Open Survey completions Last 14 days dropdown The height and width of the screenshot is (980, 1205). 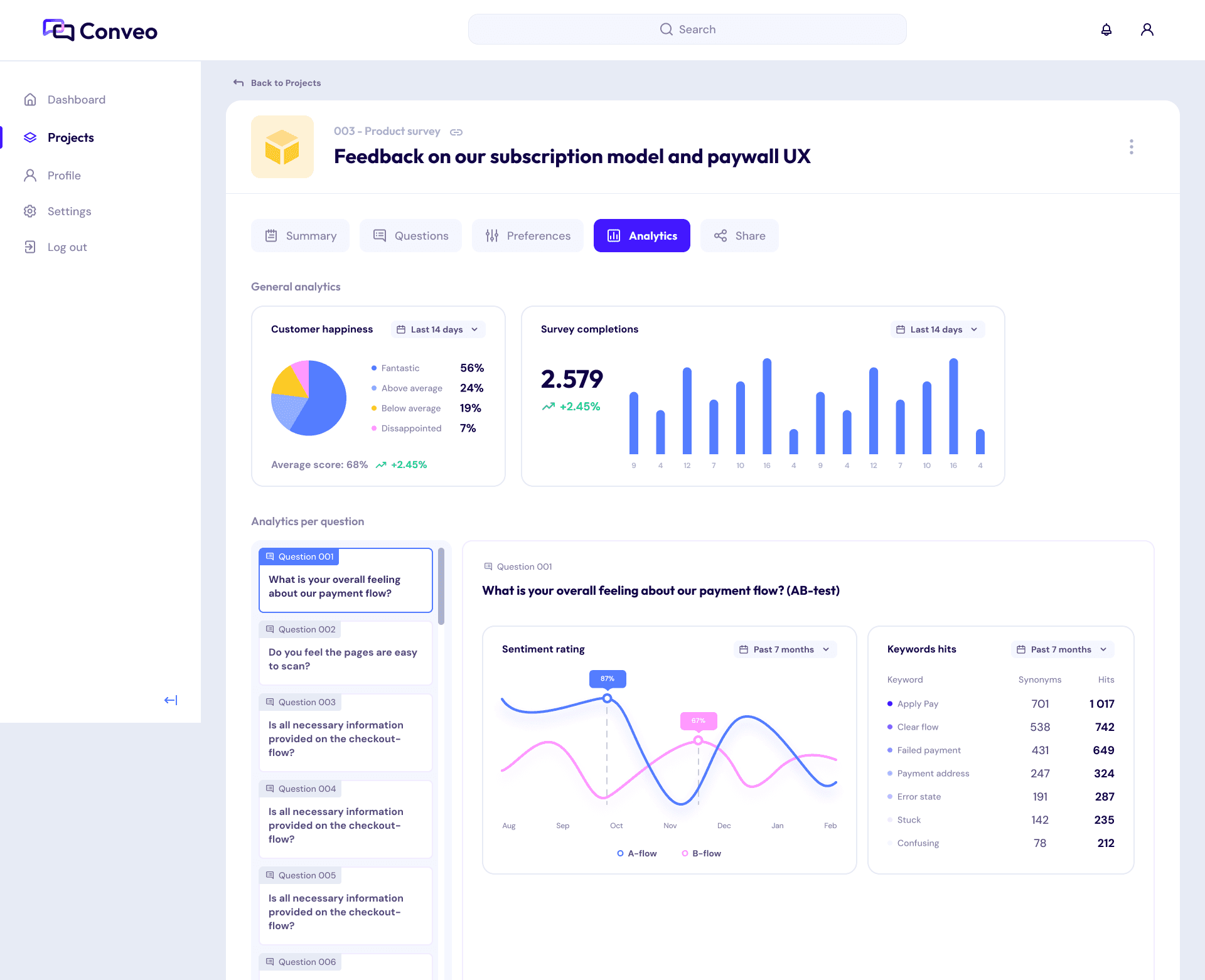pyautogui.click(x=938, y=329)
